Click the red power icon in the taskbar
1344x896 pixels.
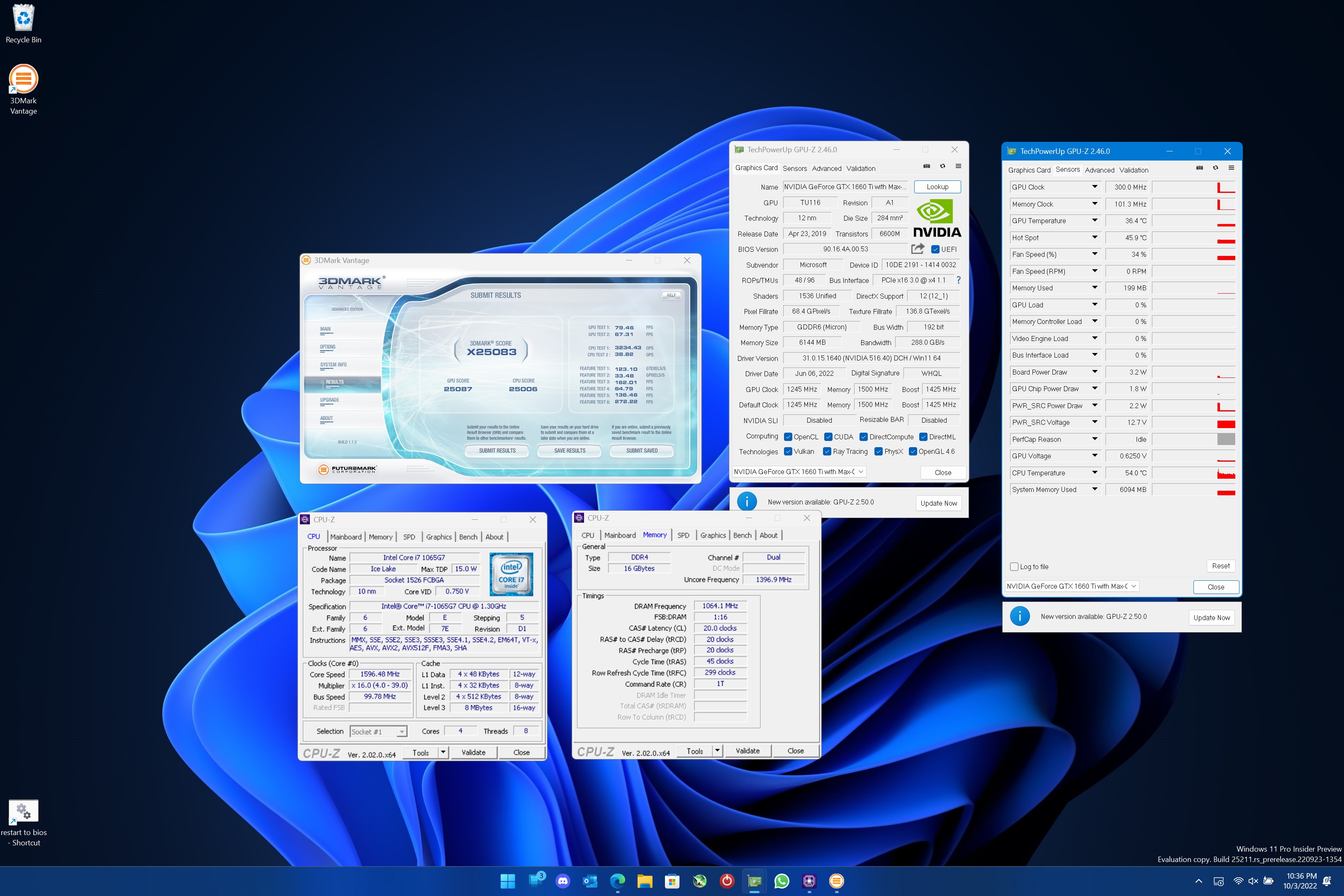(727, 881)
